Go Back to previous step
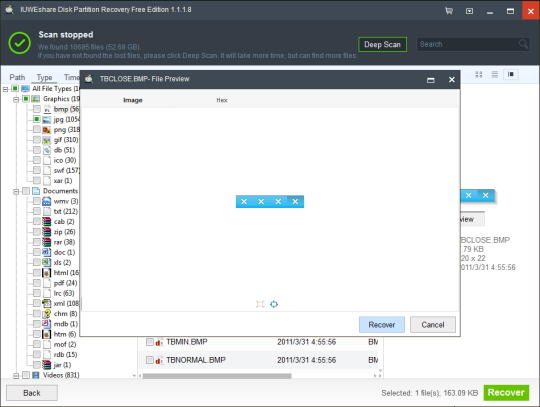 [32, 393]
